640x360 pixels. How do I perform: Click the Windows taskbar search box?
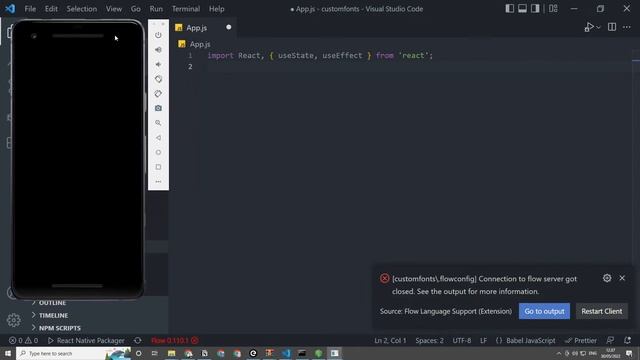coord(73,353)
